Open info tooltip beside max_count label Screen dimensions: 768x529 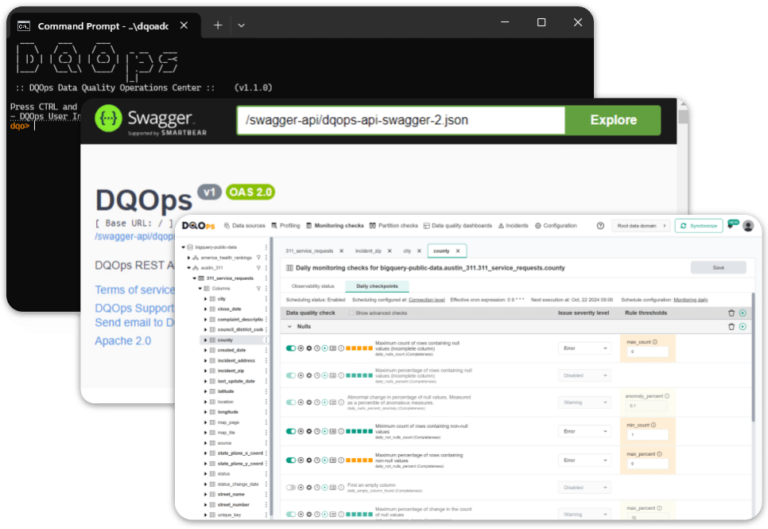(655, 342)
